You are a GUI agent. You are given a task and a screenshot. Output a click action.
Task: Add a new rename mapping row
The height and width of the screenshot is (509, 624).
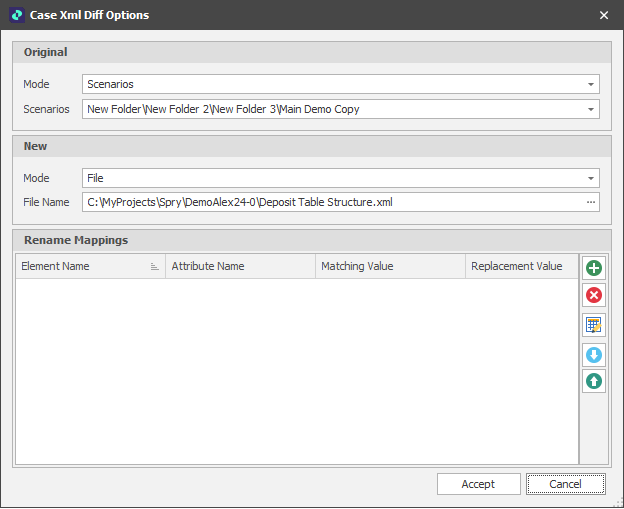(x=594, y=268)
